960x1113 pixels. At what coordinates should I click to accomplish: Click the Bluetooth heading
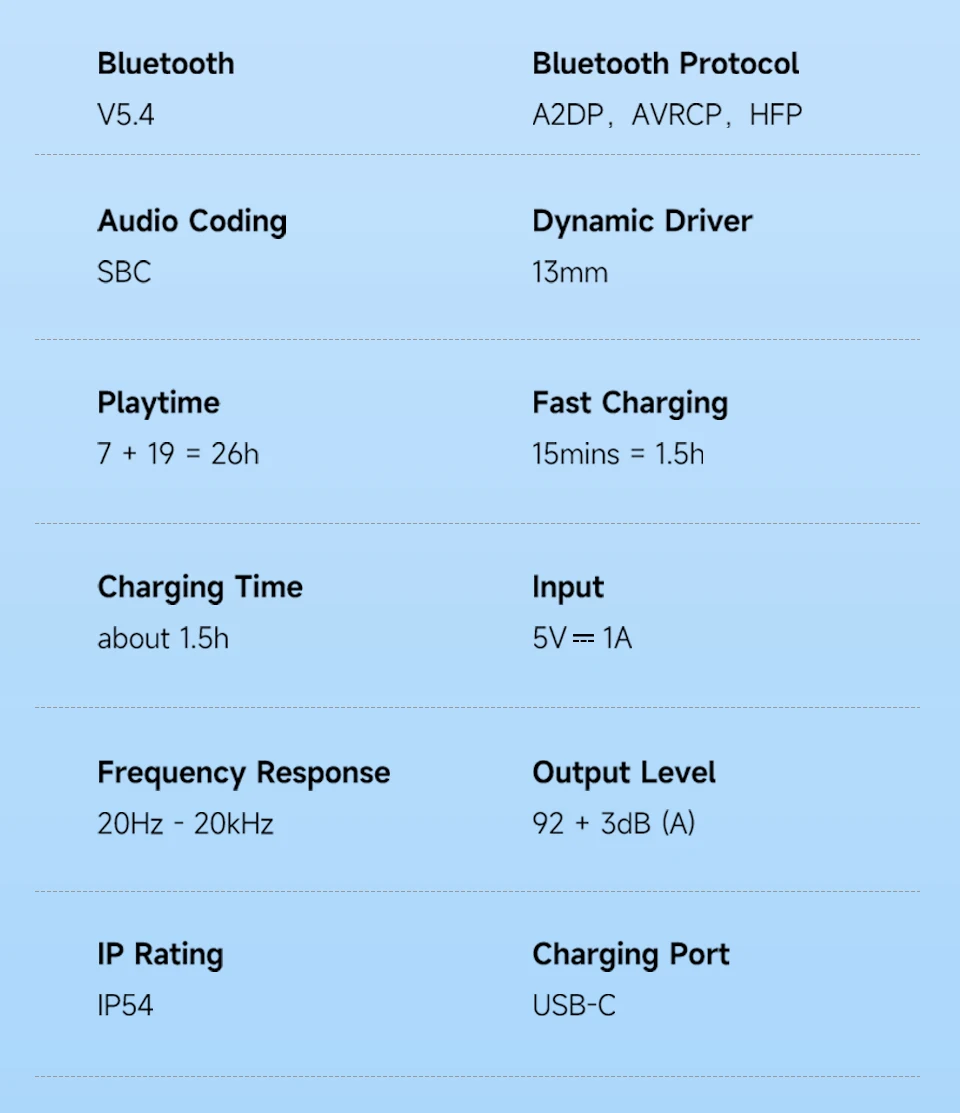165,64
